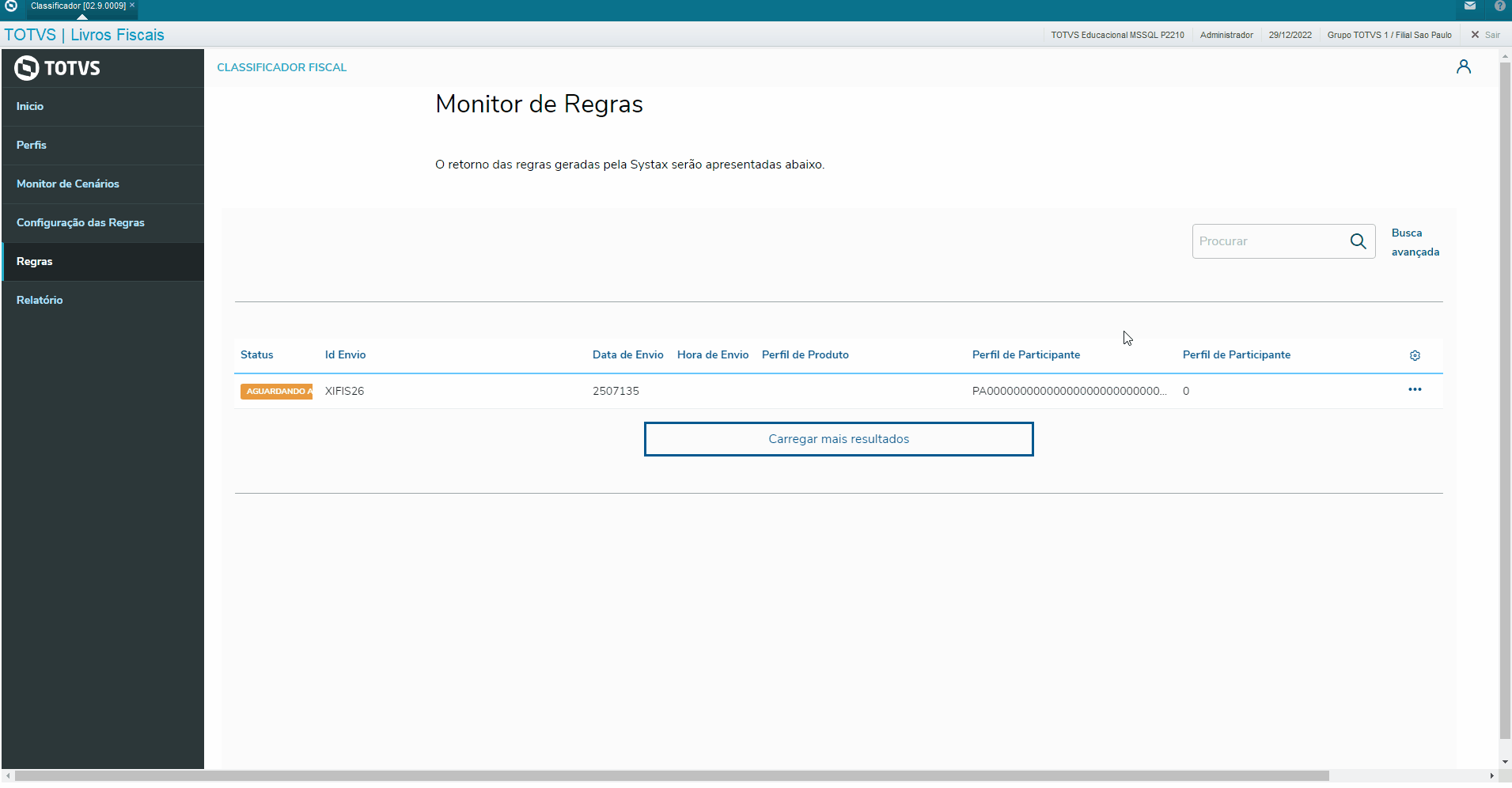1512x788 pixels.
Task: Click the TOTVS application icon in title bar
Action: click(x=11, y=6)
